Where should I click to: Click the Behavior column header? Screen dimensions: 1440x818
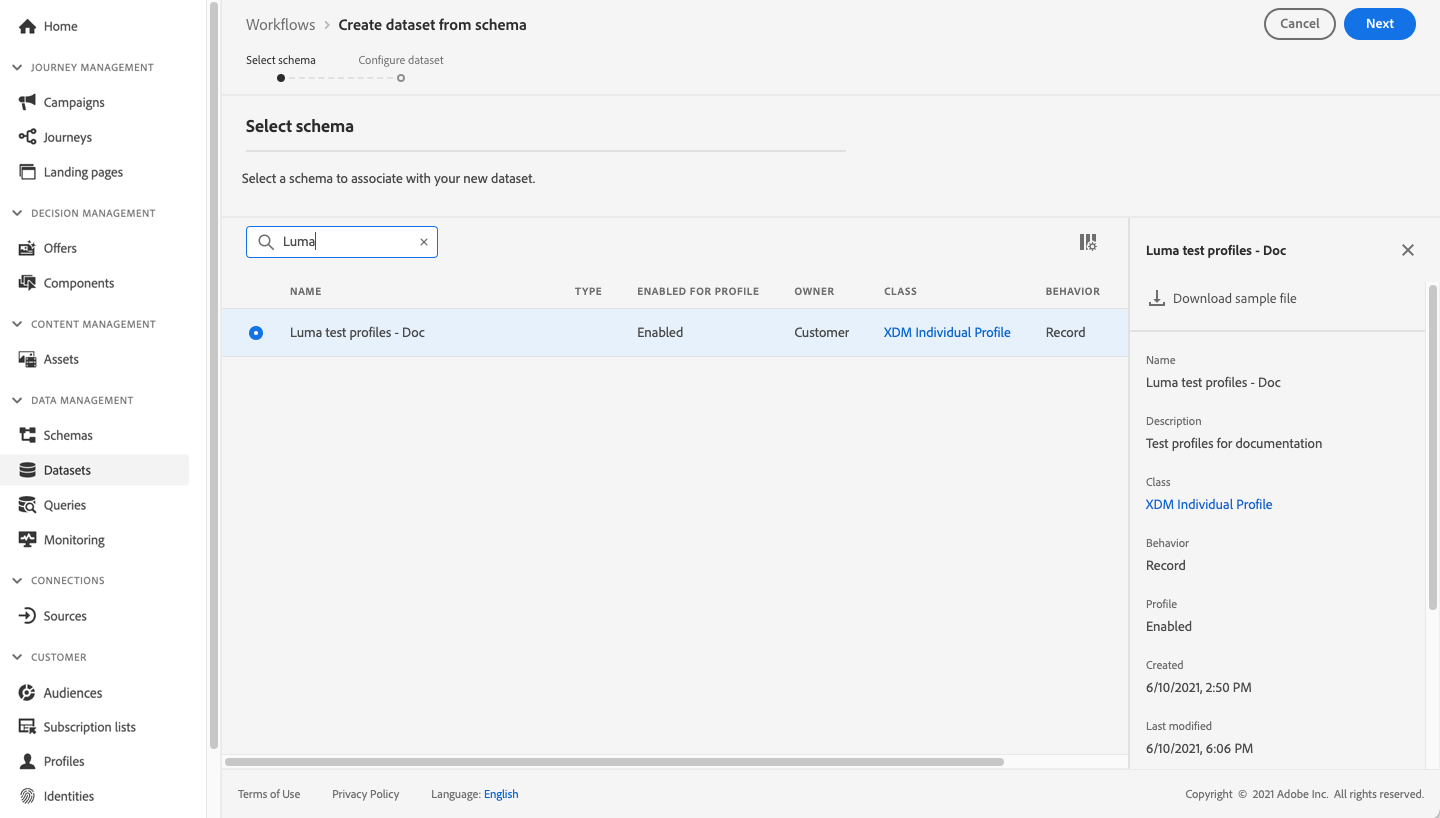pyautogui.click(x=1073, y=291)
